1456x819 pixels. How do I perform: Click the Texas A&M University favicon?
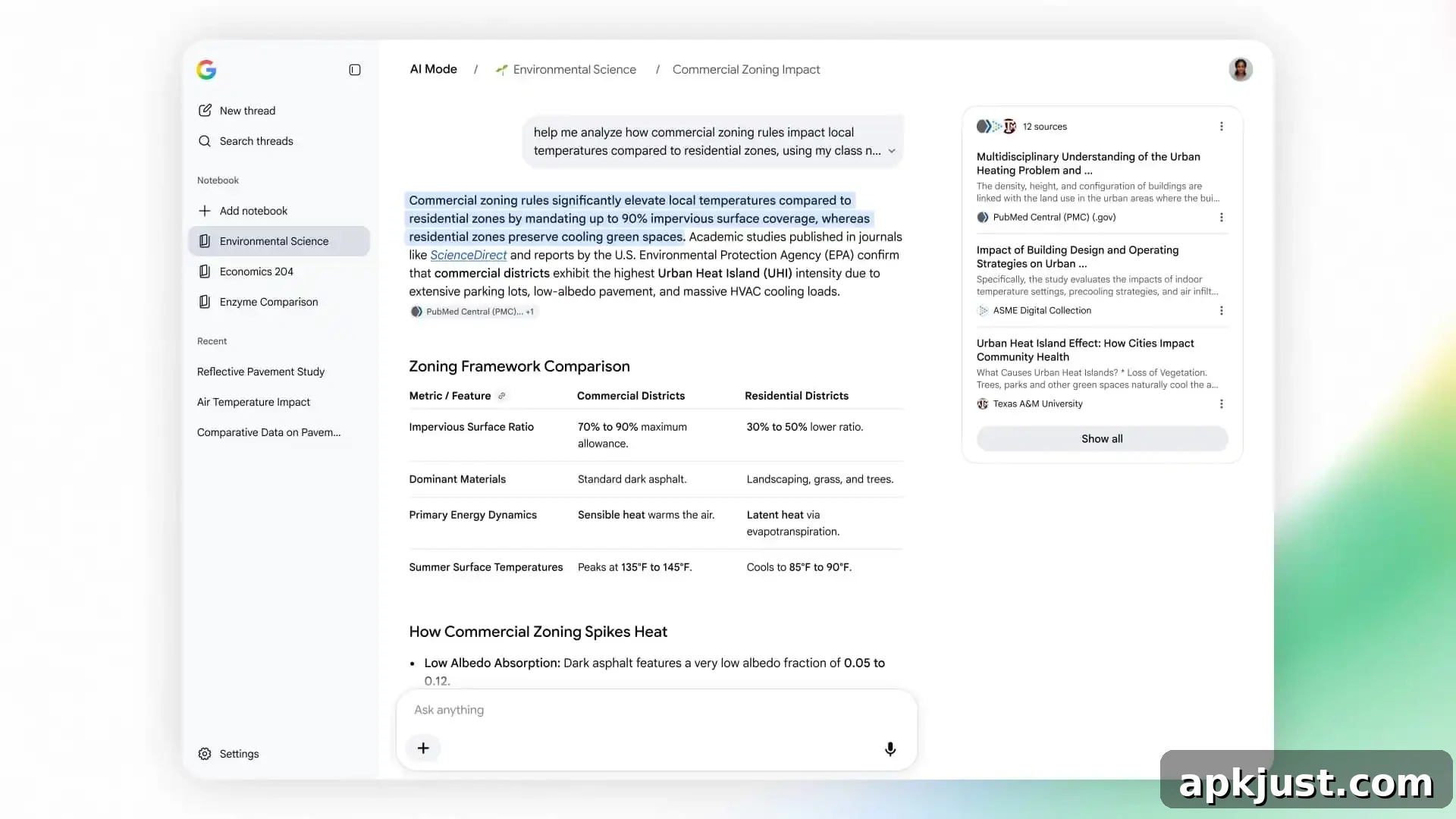coord(983,404)
